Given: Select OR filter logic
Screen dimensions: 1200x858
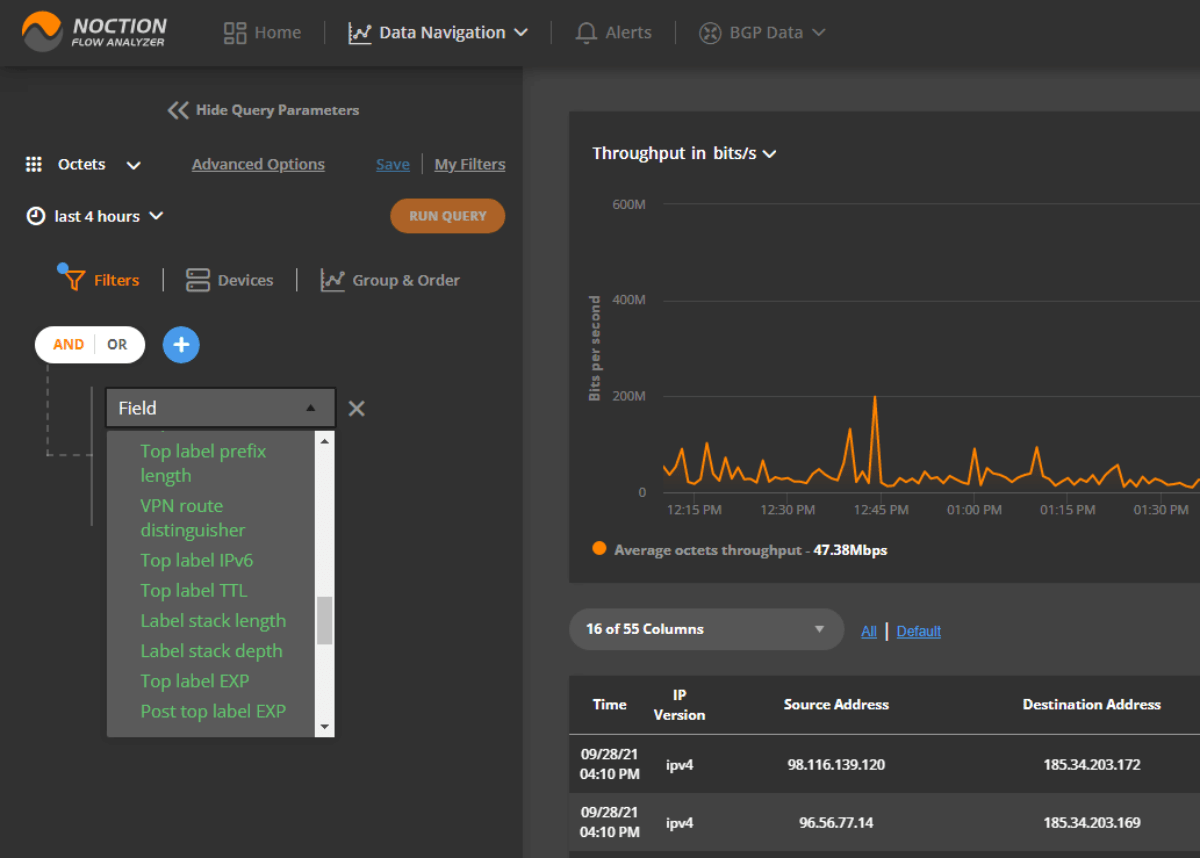Looking at the screenshot, I should point(117,345).
